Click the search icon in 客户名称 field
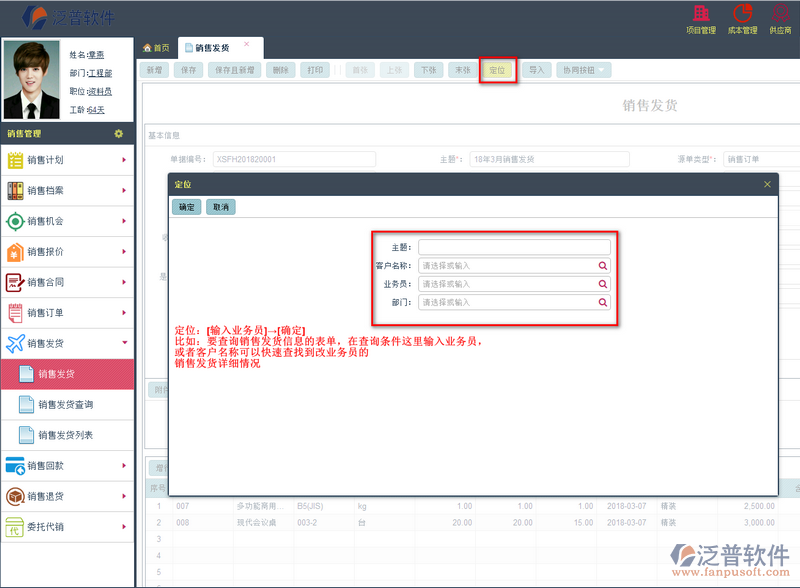Viewport: 800px width, 588px height. coord(603,265)
